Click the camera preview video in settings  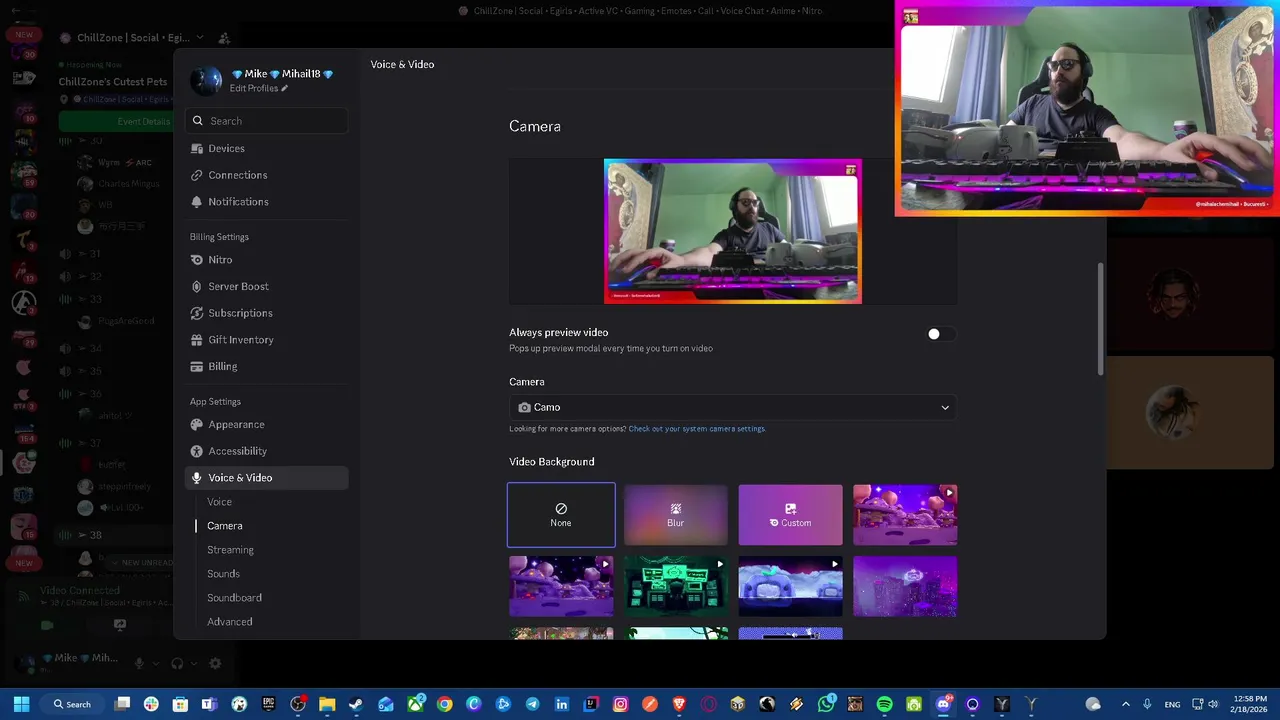point(733,231)
